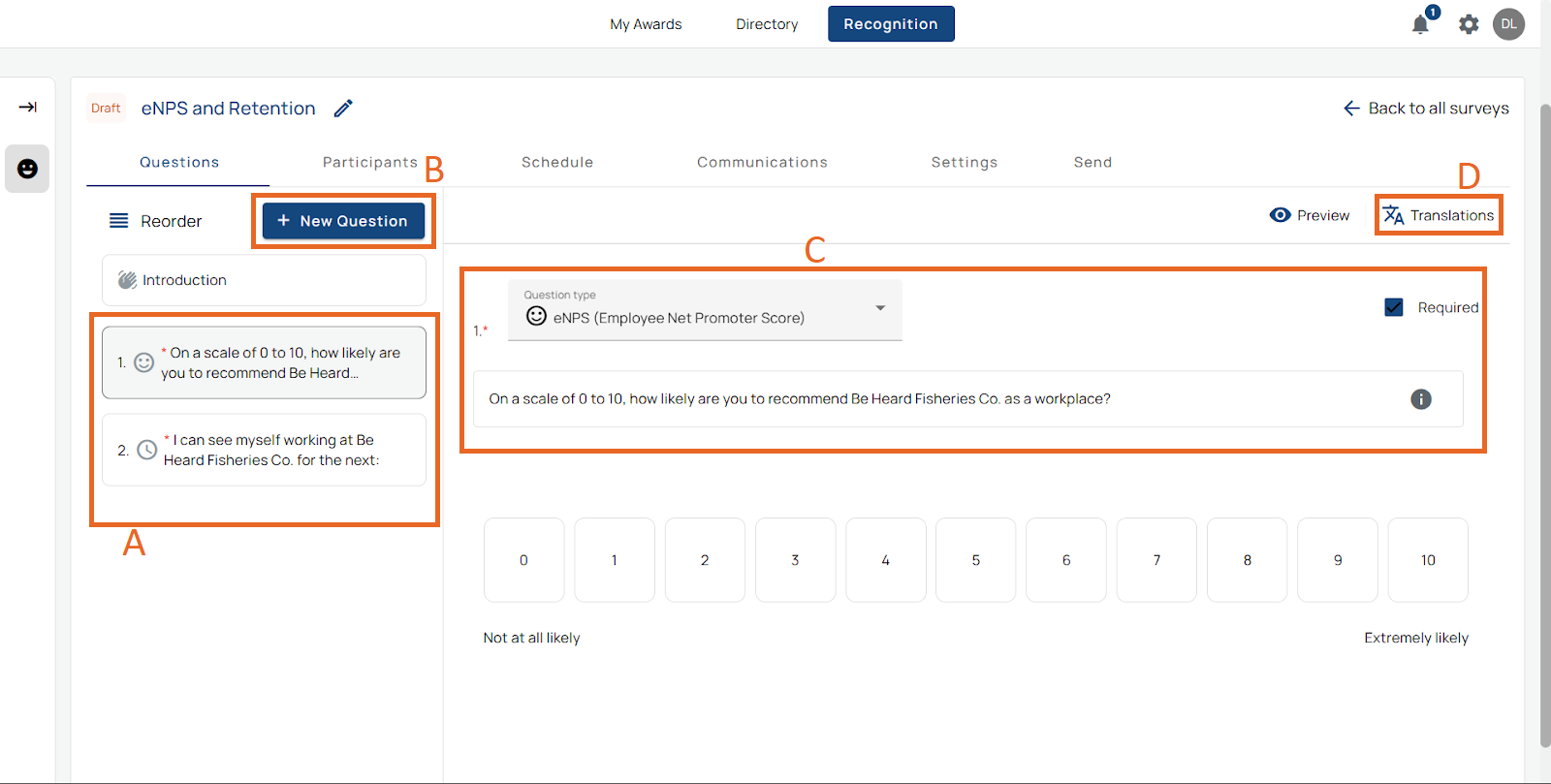
Task: Toggle the Required checkbox
Action: pyautogui.click(x=1394, y=307)
